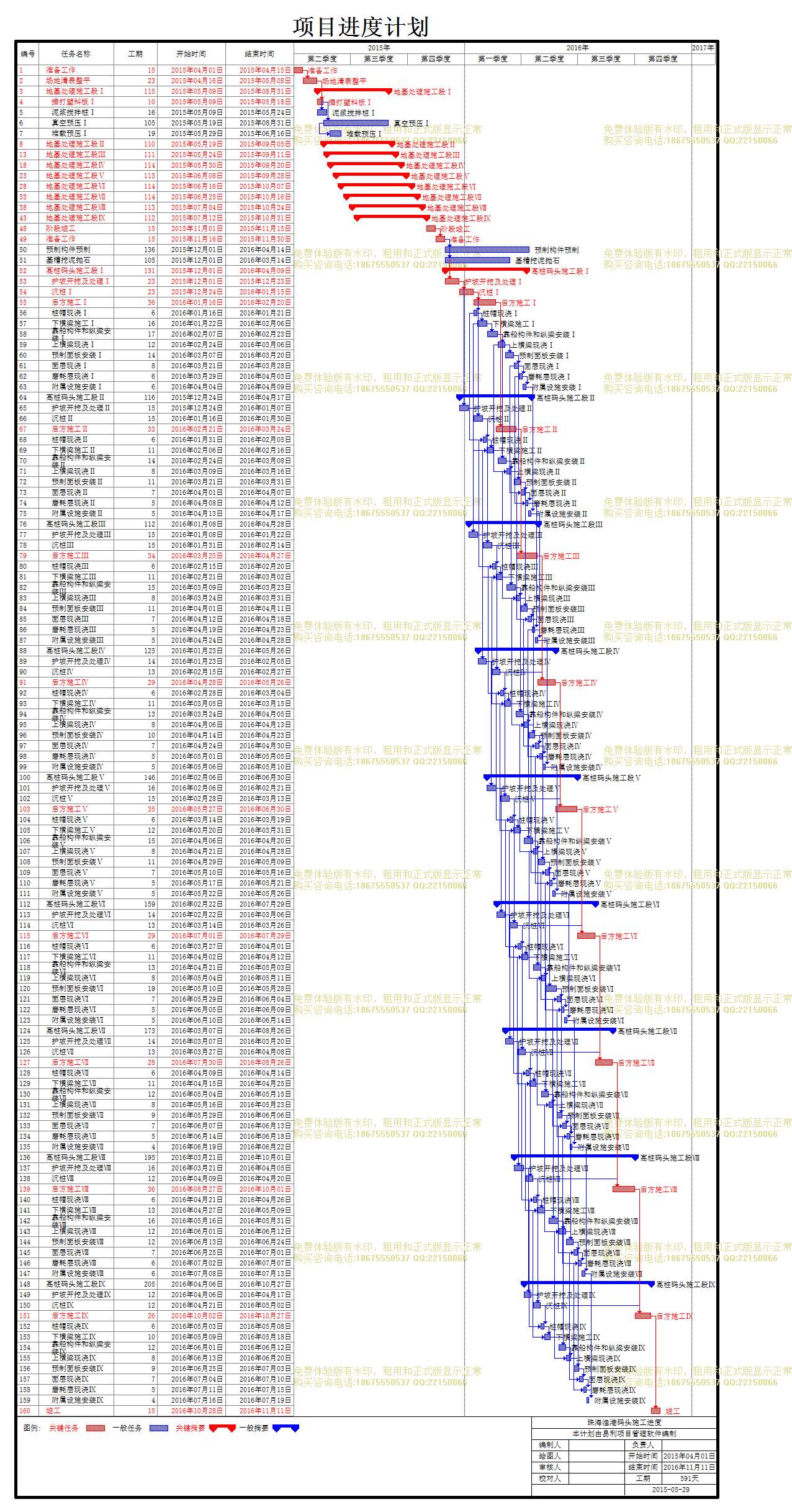Select 沉桩Ⅰ task name in table

62,292
